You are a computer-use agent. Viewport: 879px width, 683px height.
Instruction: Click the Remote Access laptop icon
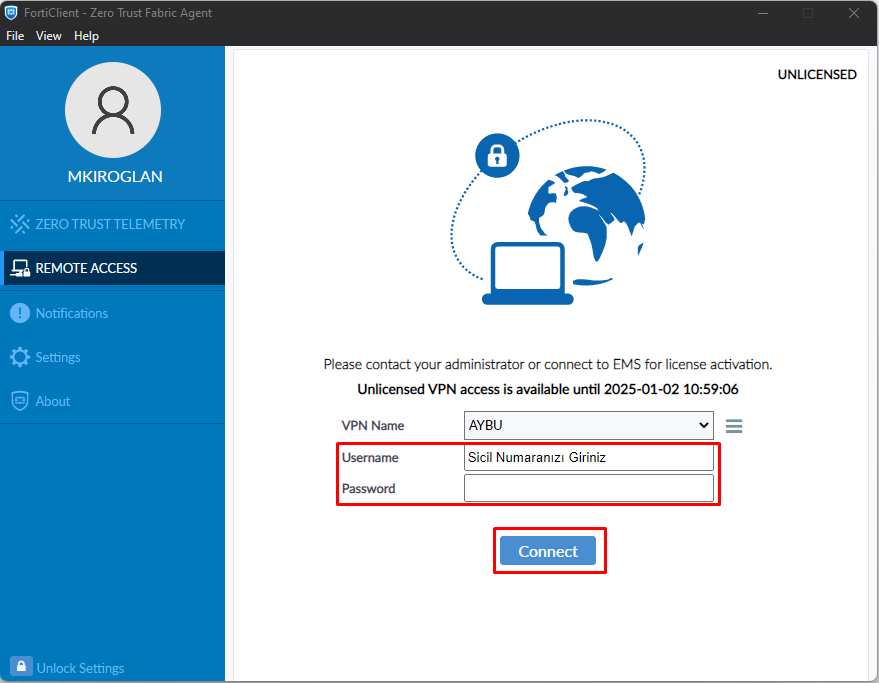click(x=20, y=268)
